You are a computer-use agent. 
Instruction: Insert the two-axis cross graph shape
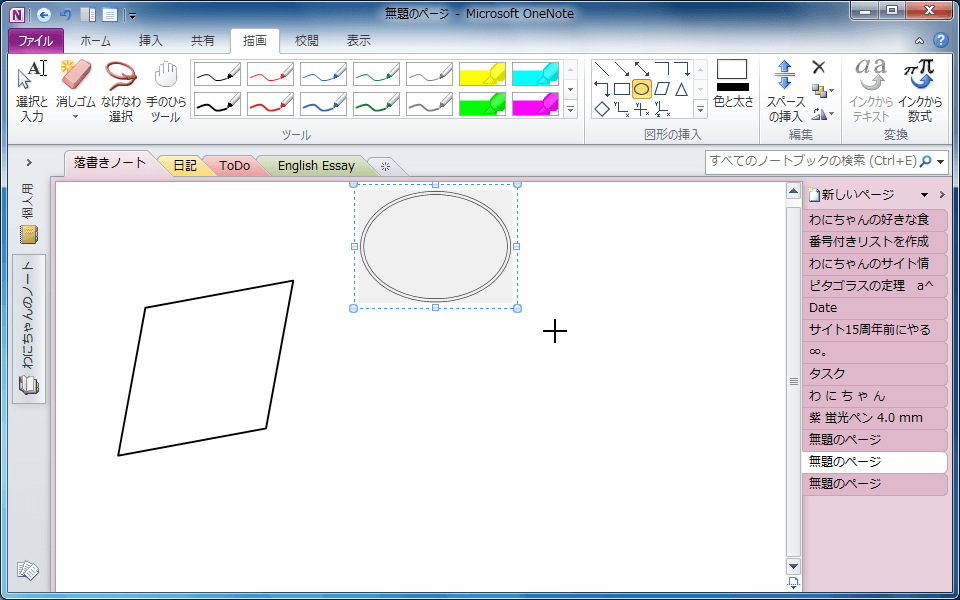642,109
